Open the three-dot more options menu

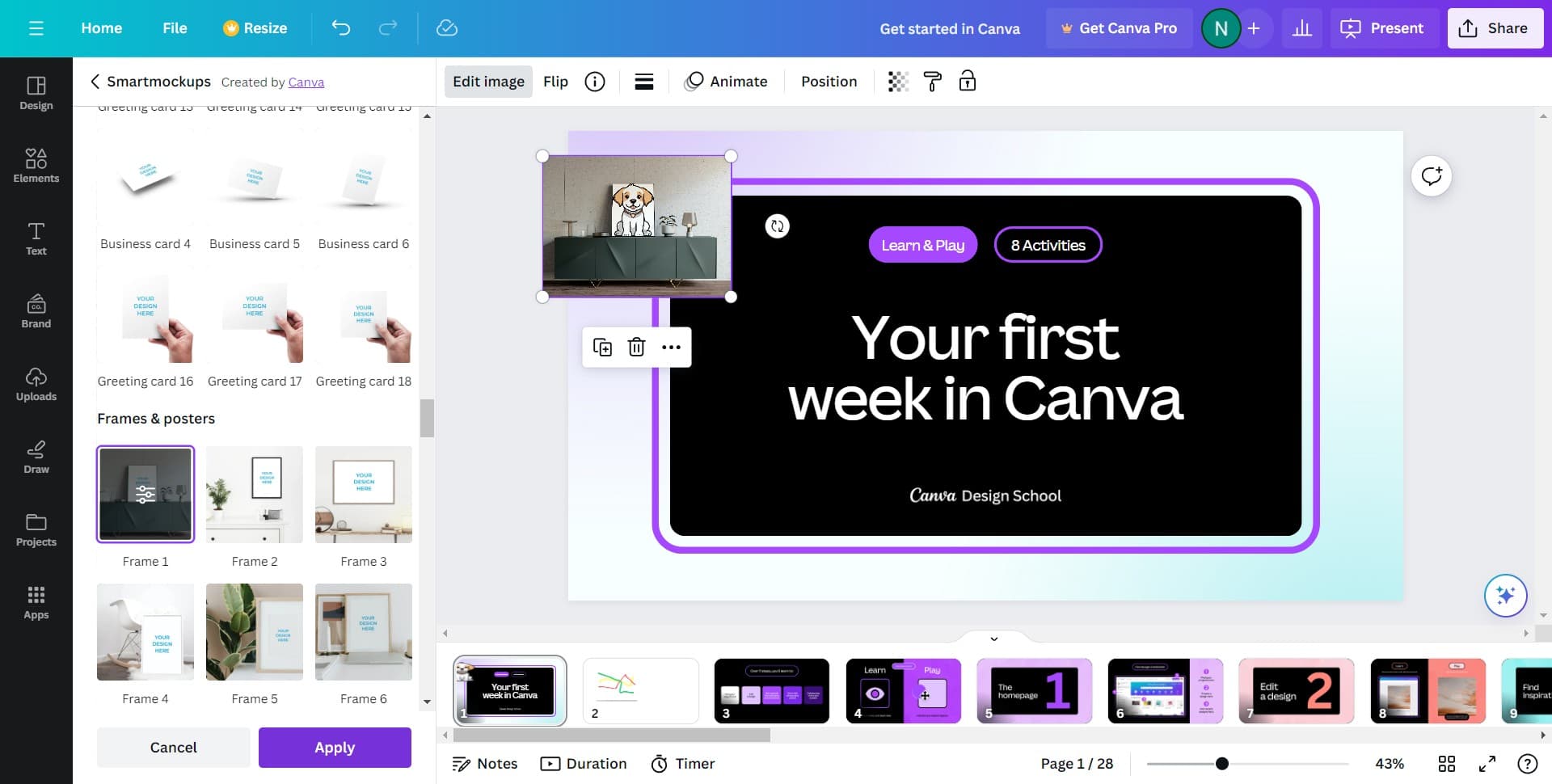(x=671, y=348)
